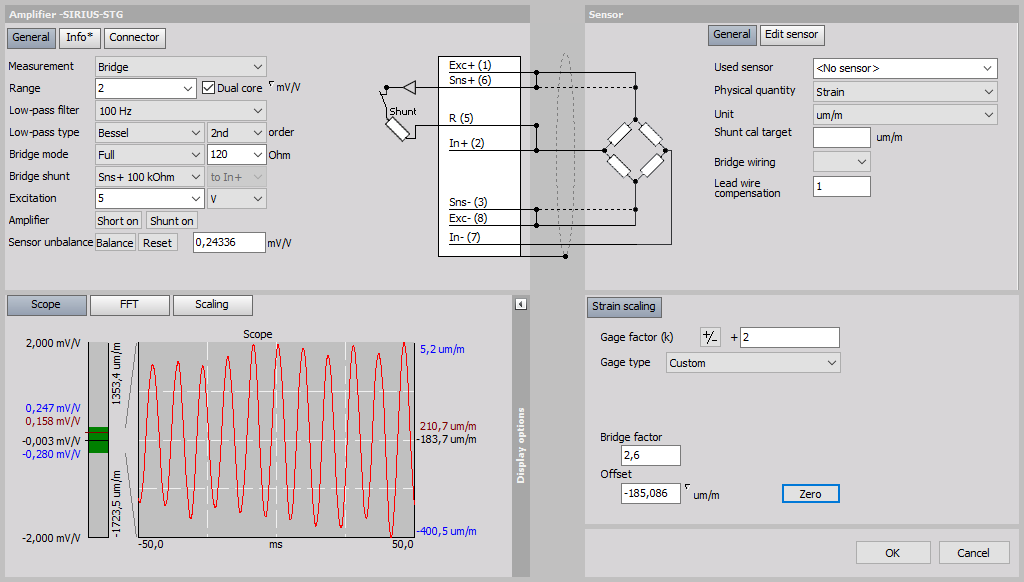1024x582 pixels.
Task: Open the Bridge mode Full dropdown
Action: pos(150,155)
